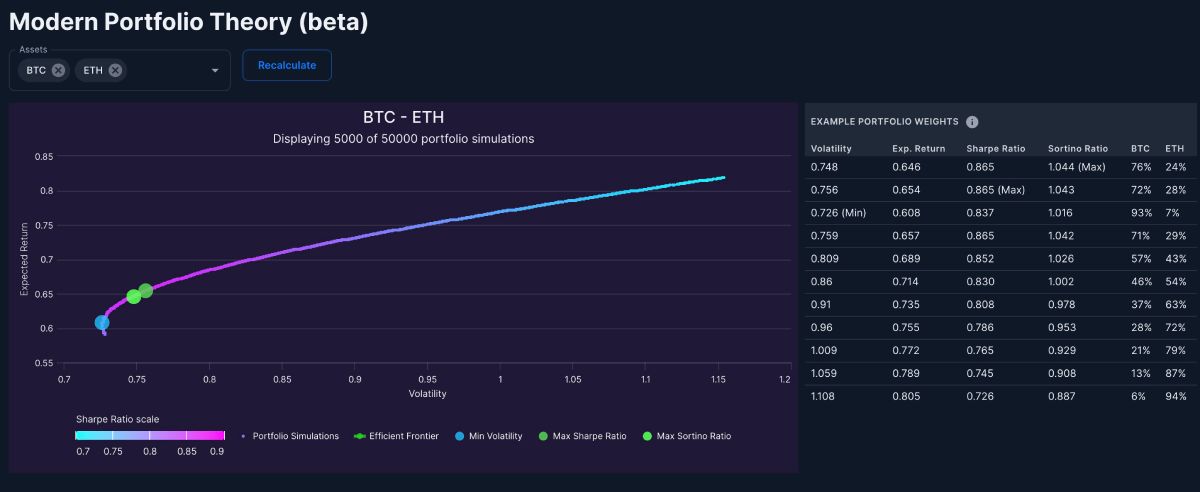Viewport: 1200px width, 492px height.
Task: Click the Sharpe Ratio scale color bar
Action: click(x=150, y=436)
